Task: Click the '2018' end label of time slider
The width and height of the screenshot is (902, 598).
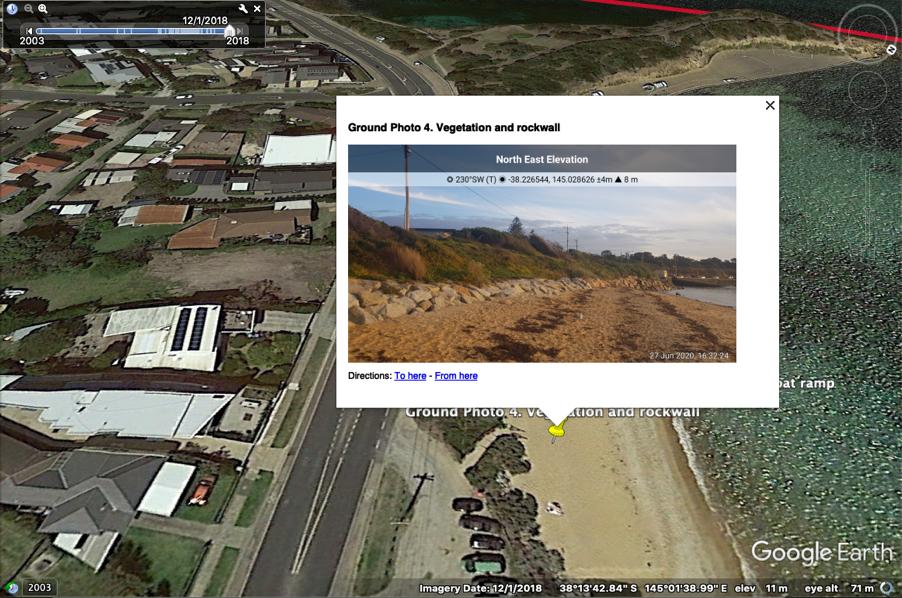Action: pos(238,41)
